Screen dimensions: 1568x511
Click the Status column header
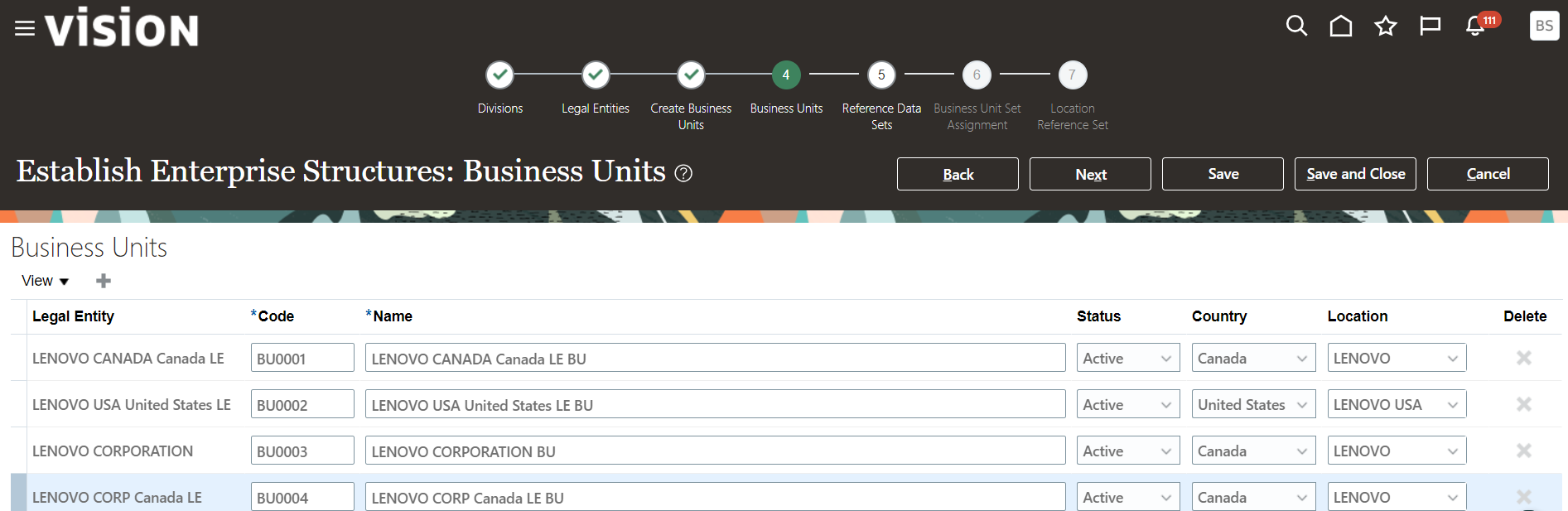(1098, 316)
